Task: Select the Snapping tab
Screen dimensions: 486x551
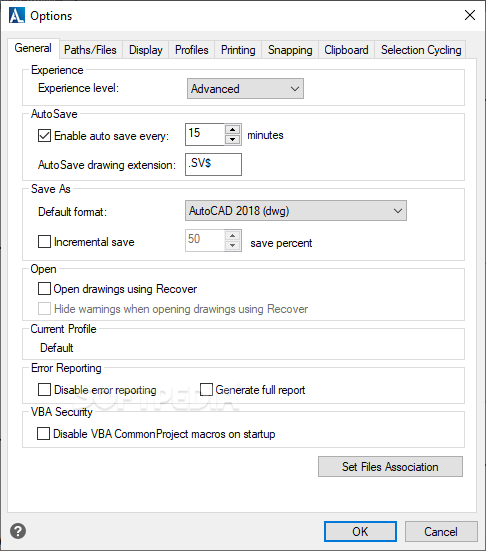Action: [x=290, y=50]
